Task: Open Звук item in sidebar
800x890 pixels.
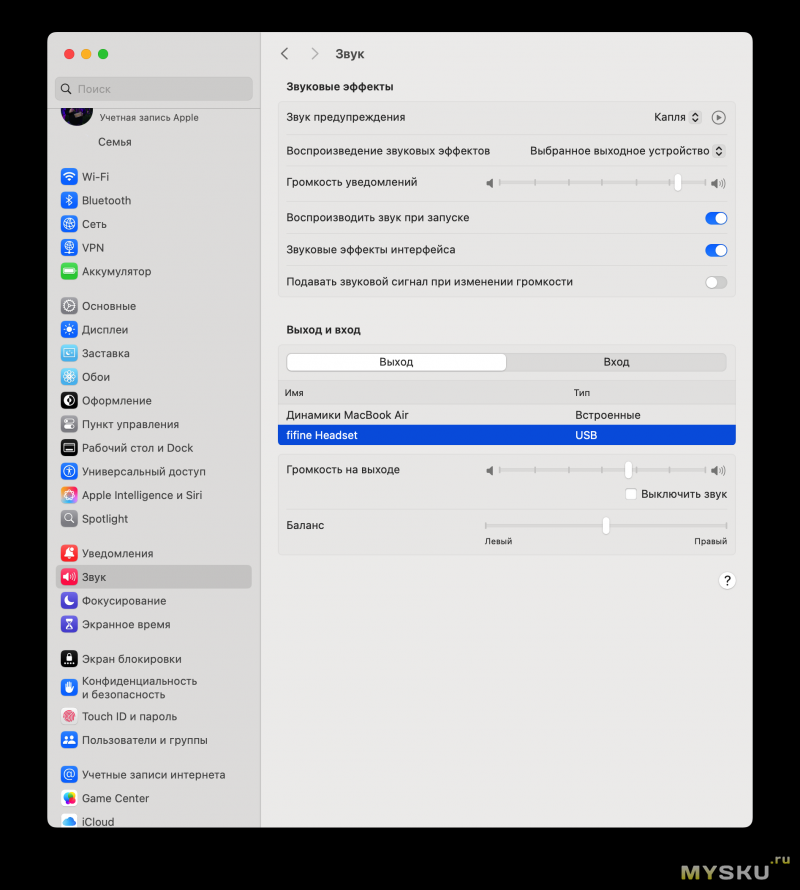Action: (154, 577)
